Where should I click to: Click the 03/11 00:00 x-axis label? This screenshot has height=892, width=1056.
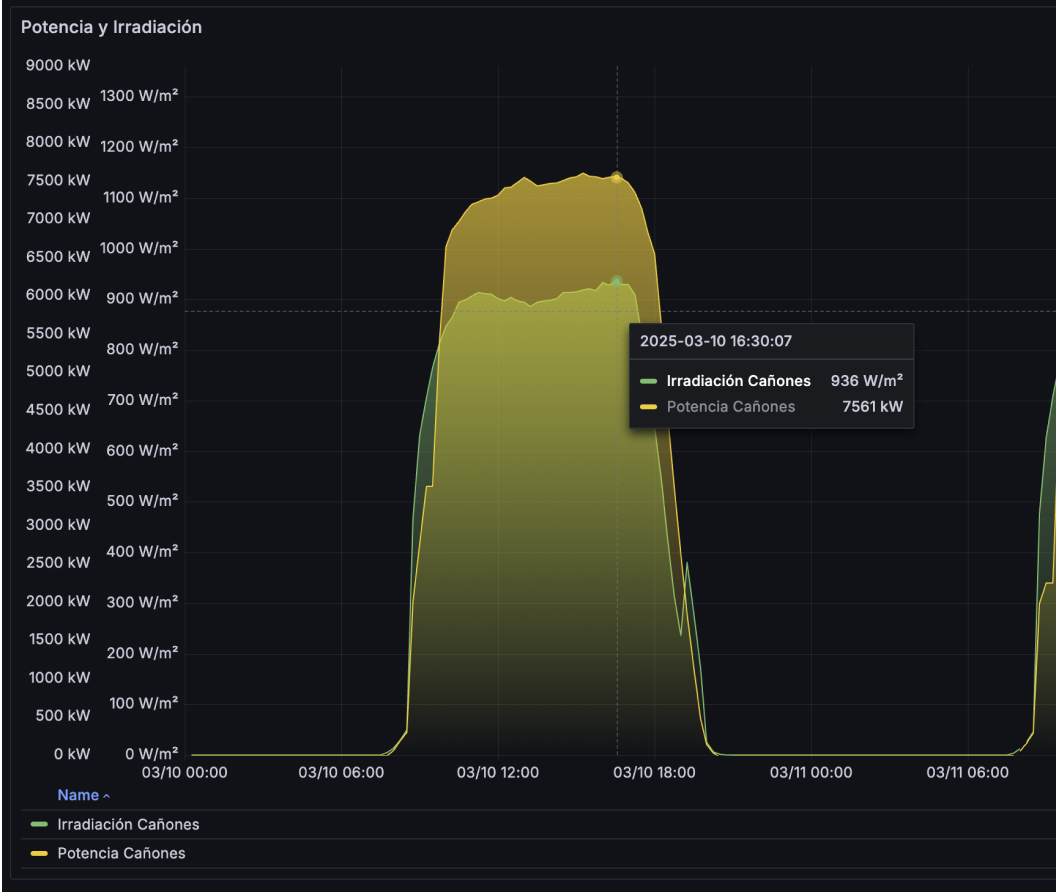tap(811, 772)
